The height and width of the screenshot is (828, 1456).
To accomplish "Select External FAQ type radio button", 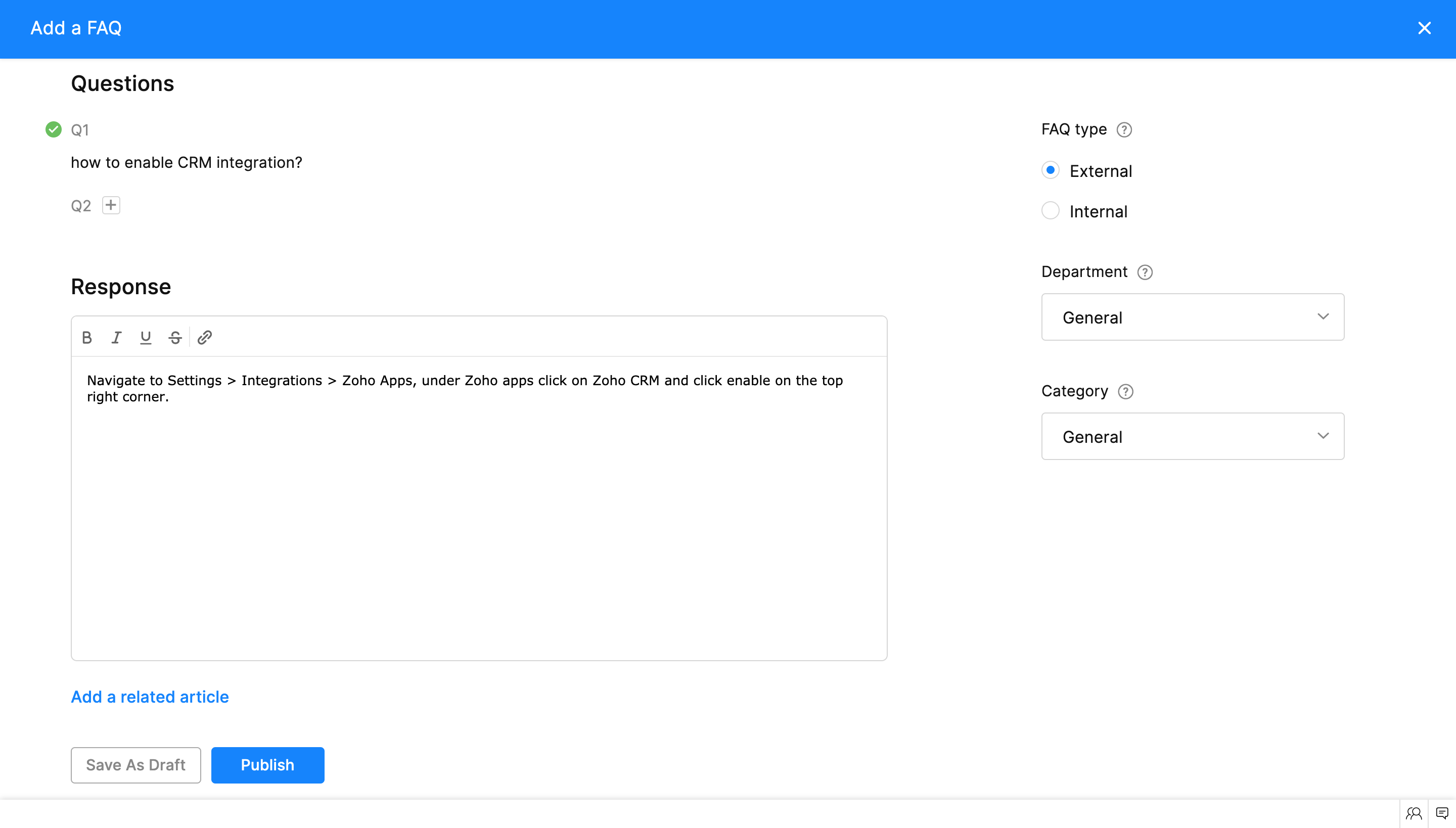I will tap(1050, 170).
